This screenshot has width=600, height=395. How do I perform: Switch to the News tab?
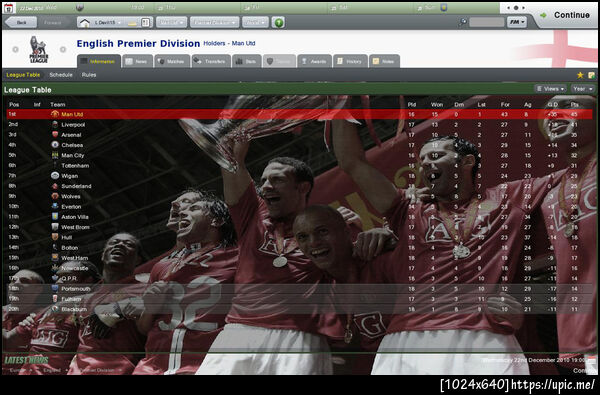[137, 61]
